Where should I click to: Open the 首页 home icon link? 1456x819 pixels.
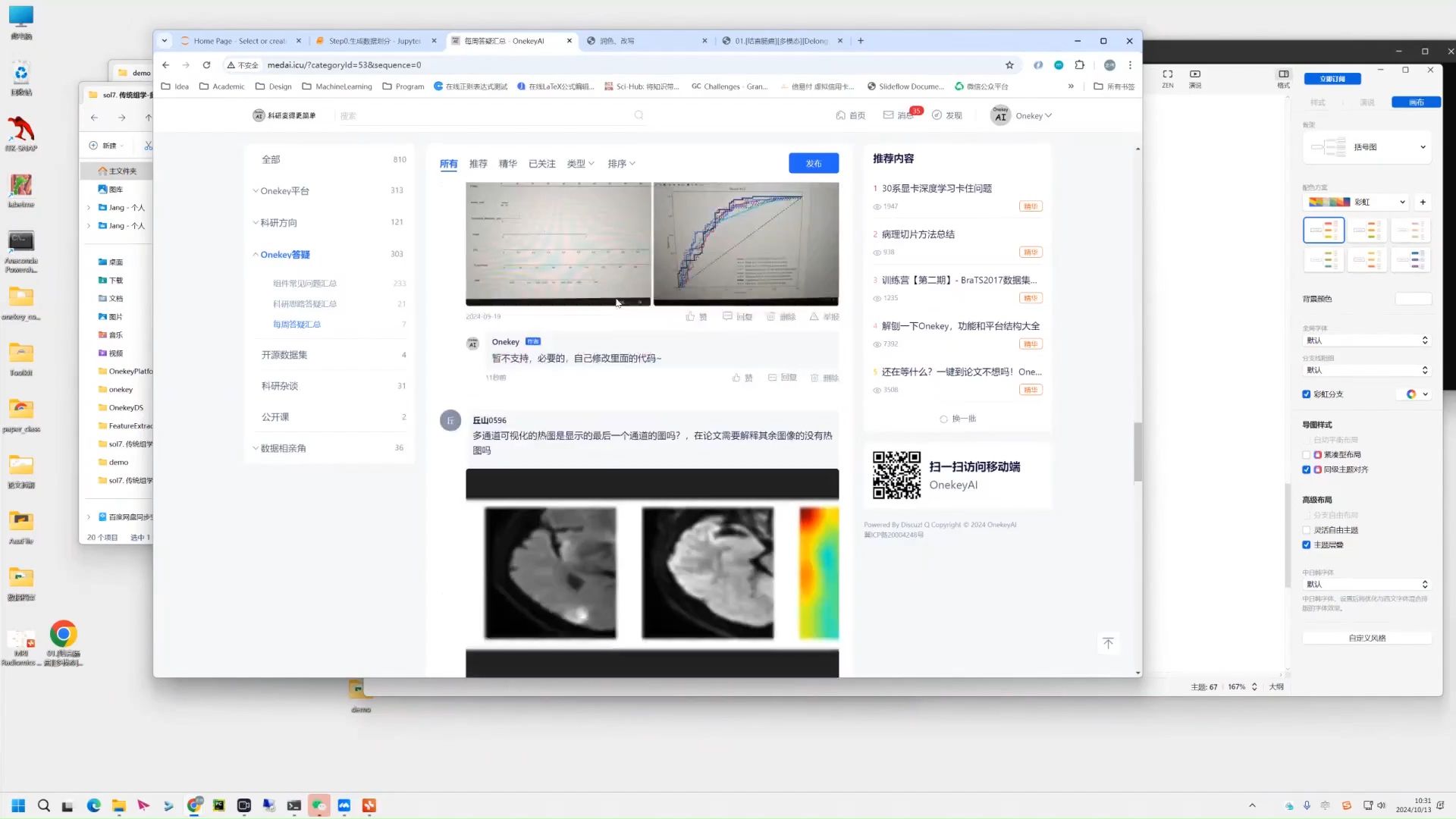pos(850,115)
